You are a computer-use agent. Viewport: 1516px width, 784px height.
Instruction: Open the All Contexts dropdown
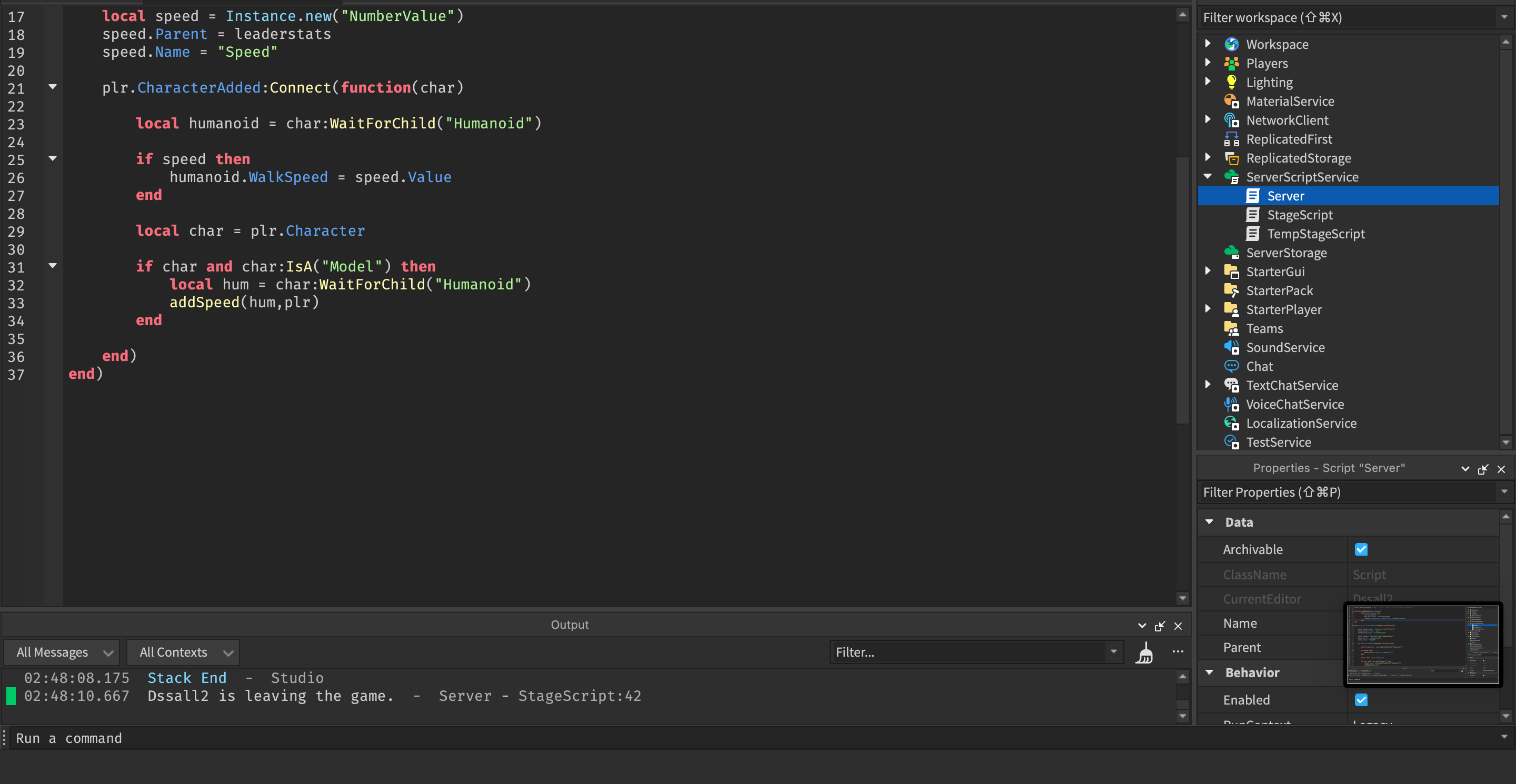pyautogui.click(x=183, y=651)
